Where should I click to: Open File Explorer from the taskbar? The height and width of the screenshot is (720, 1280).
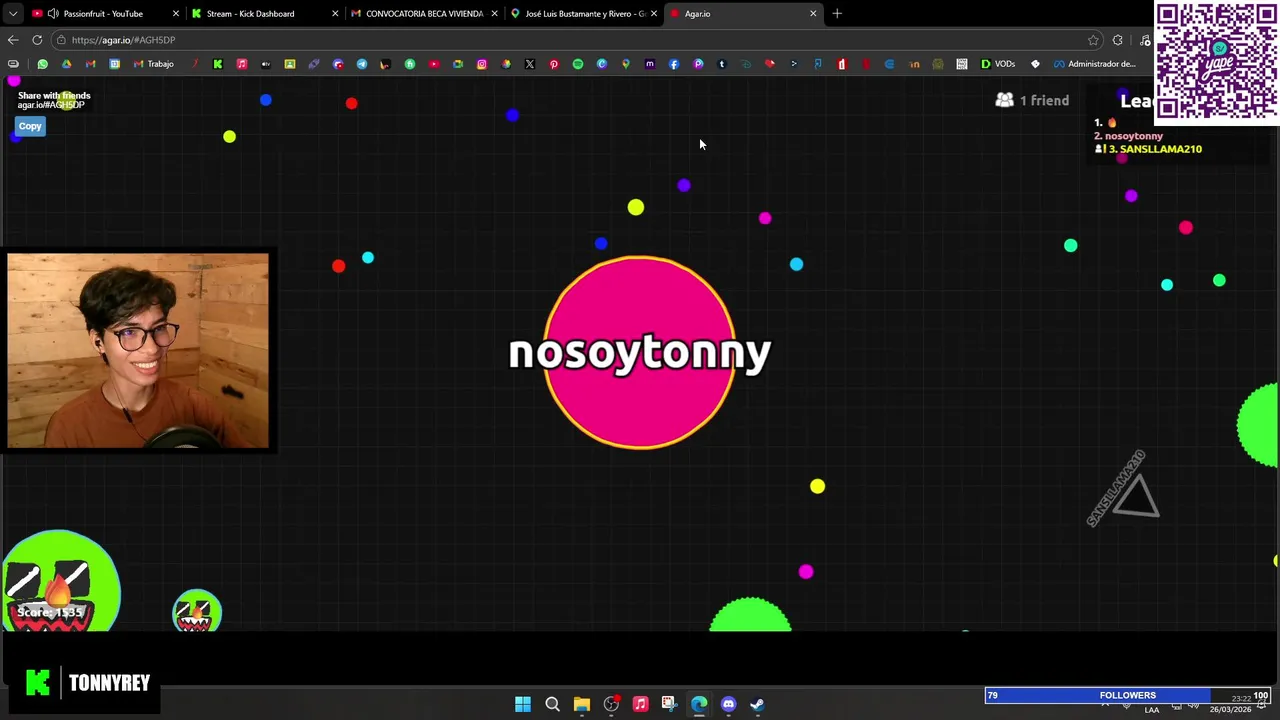coord(581,704)
